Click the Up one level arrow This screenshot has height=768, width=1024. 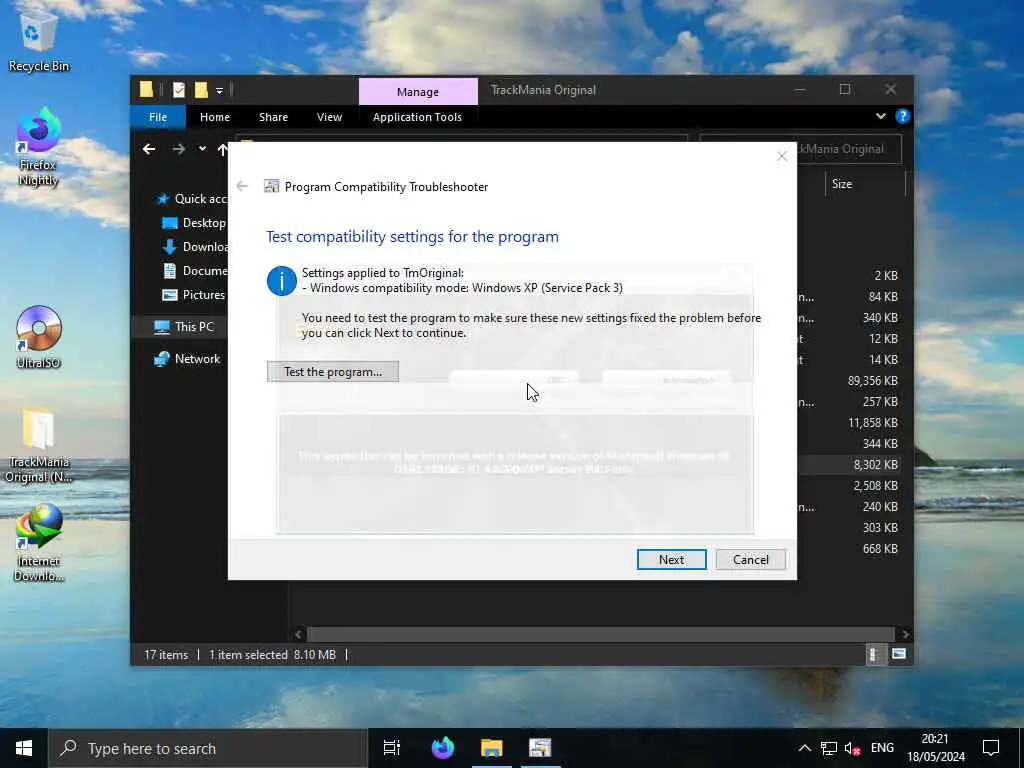[x=222, y=150]
